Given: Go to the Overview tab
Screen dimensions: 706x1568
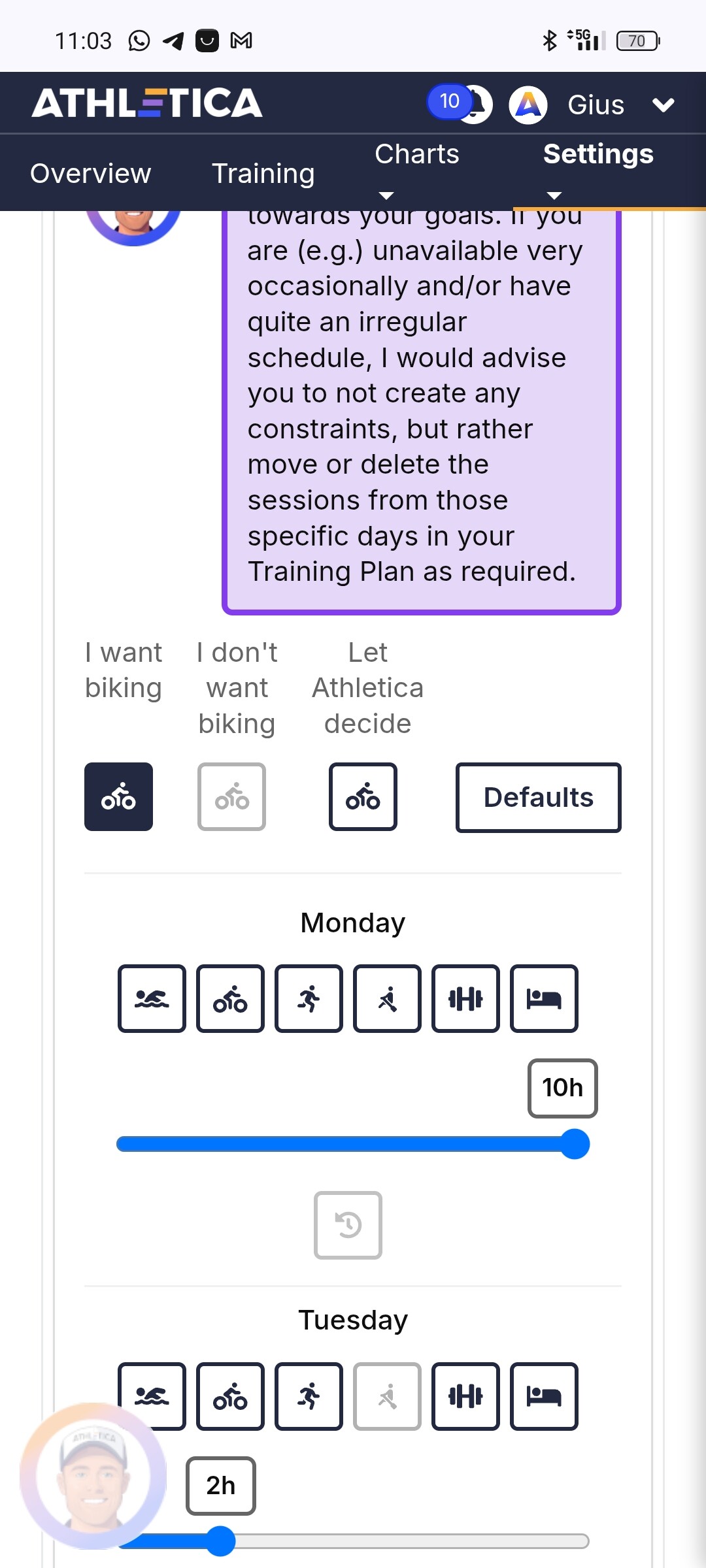Looking at the screenshot, I should click(90, 173).
